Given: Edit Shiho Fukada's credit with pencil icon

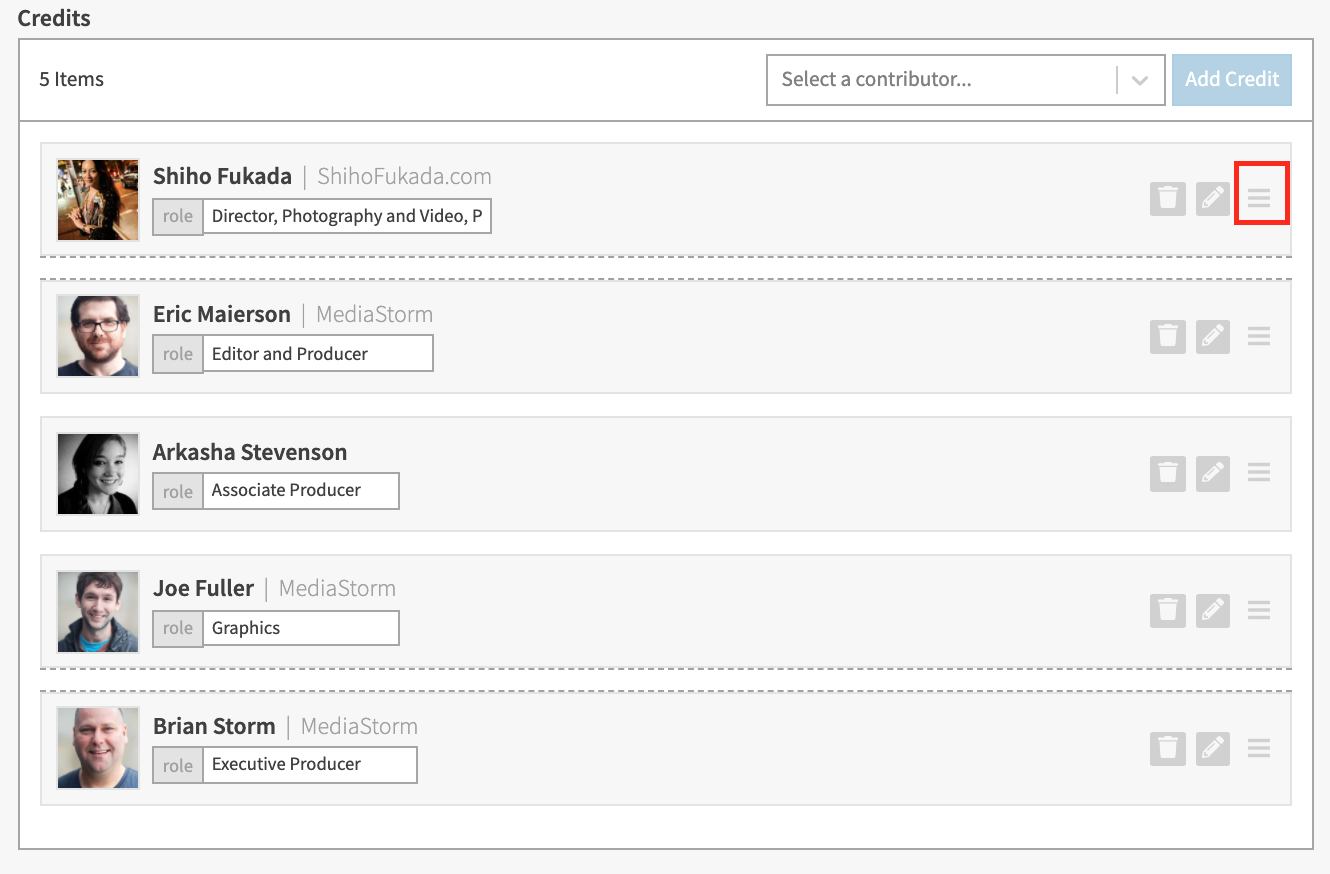Looking at the screenshot, I should [1213, 199].
